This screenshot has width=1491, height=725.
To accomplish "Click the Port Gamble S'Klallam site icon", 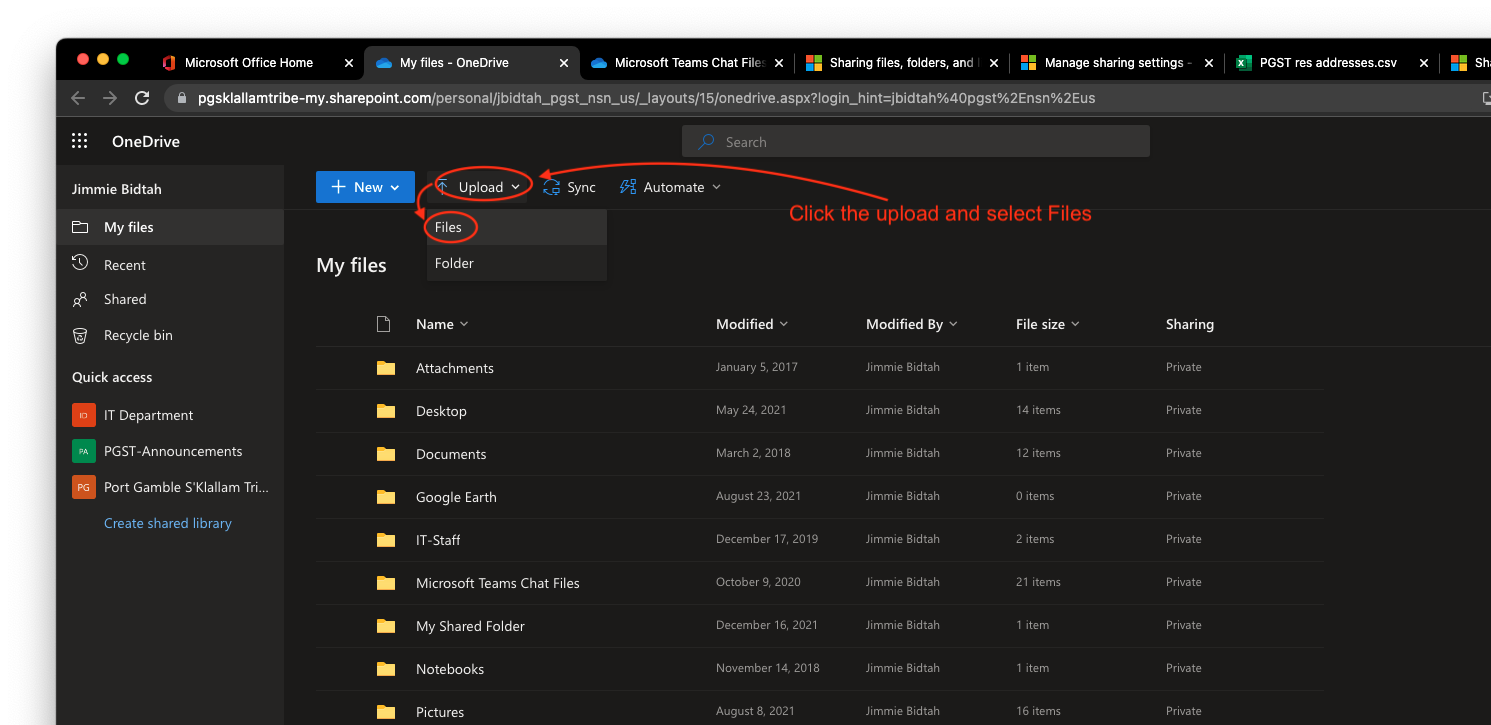I will click(x=84, y=487).
